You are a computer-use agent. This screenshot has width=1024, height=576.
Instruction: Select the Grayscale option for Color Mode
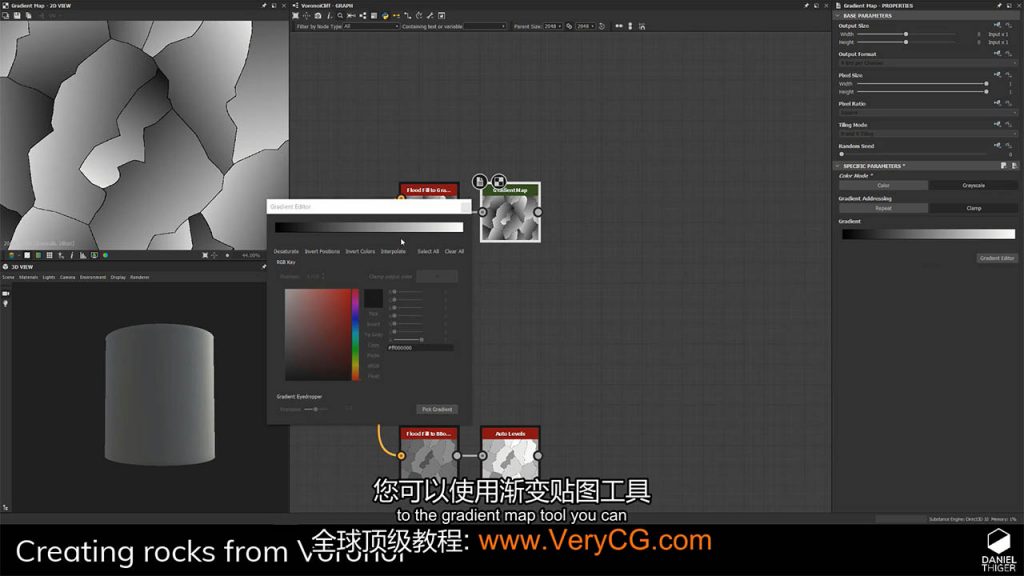pos(973,185)
